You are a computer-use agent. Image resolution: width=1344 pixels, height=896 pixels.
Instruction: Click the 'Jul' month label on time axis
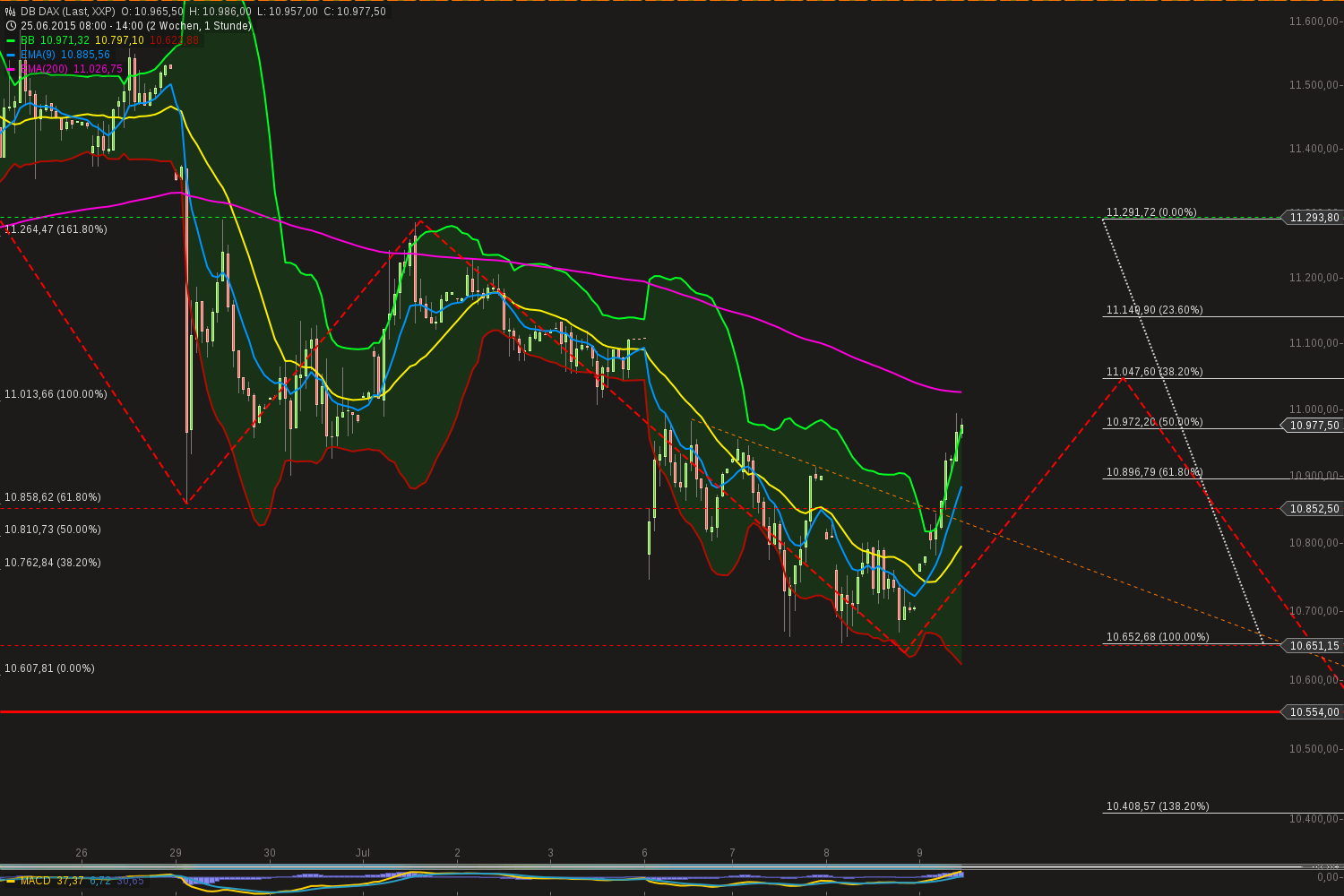click(363, 853)
